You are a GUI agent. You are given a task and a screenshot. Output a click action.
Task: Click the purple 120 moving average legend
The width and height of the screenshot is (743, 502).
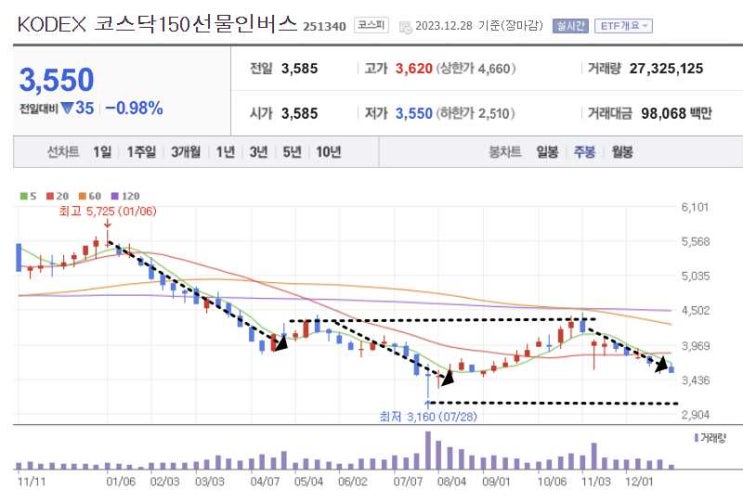125,196
